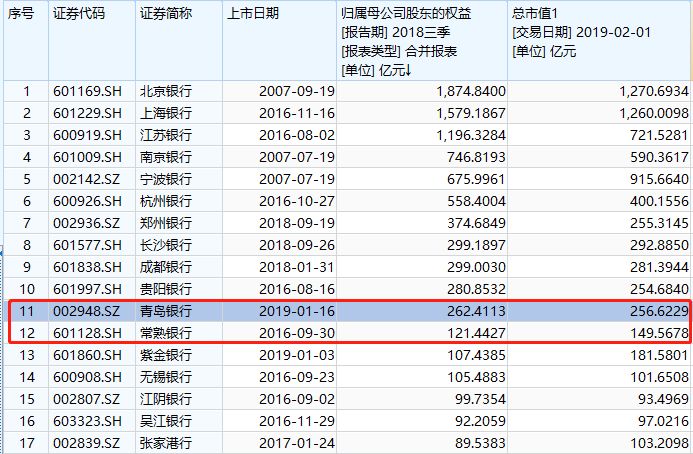Click market cap 915.6640
Image resolution: width=693 pixels, height=454 pixels.
click(x=659, y=179)
